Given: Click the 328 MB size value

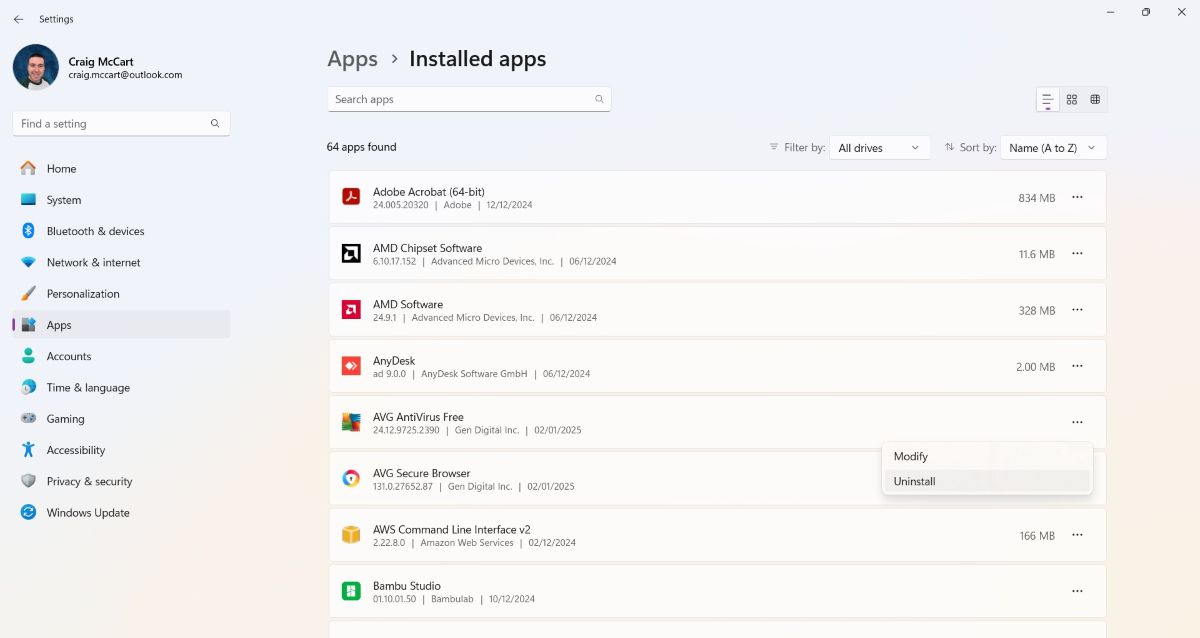Looking at the screenshot, I should pyautogui.click(x=1037, y=311).
